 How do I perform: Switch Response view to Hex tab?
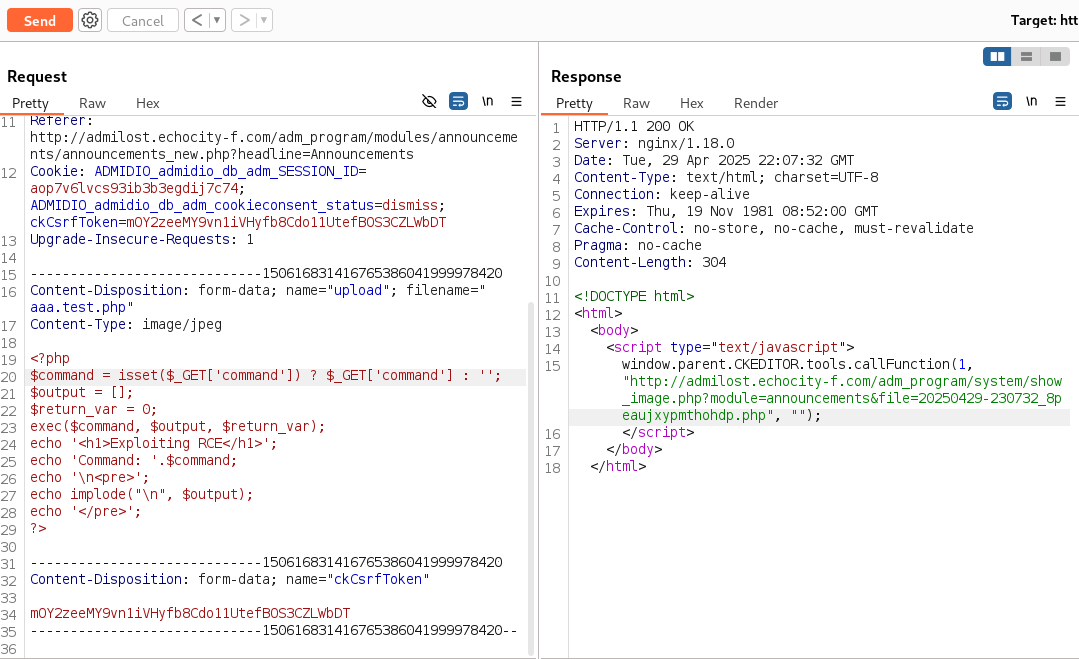(691, 103)
